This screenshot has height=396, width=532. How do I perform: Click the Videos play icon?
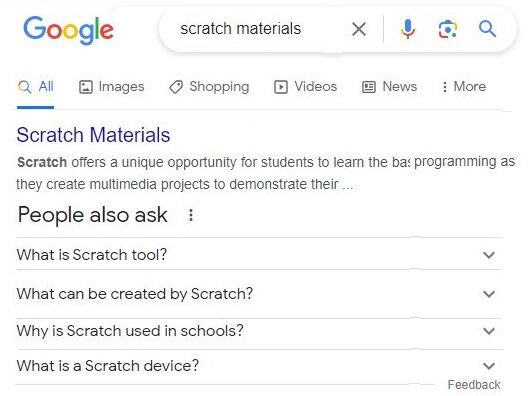click(x=281, y=87)
